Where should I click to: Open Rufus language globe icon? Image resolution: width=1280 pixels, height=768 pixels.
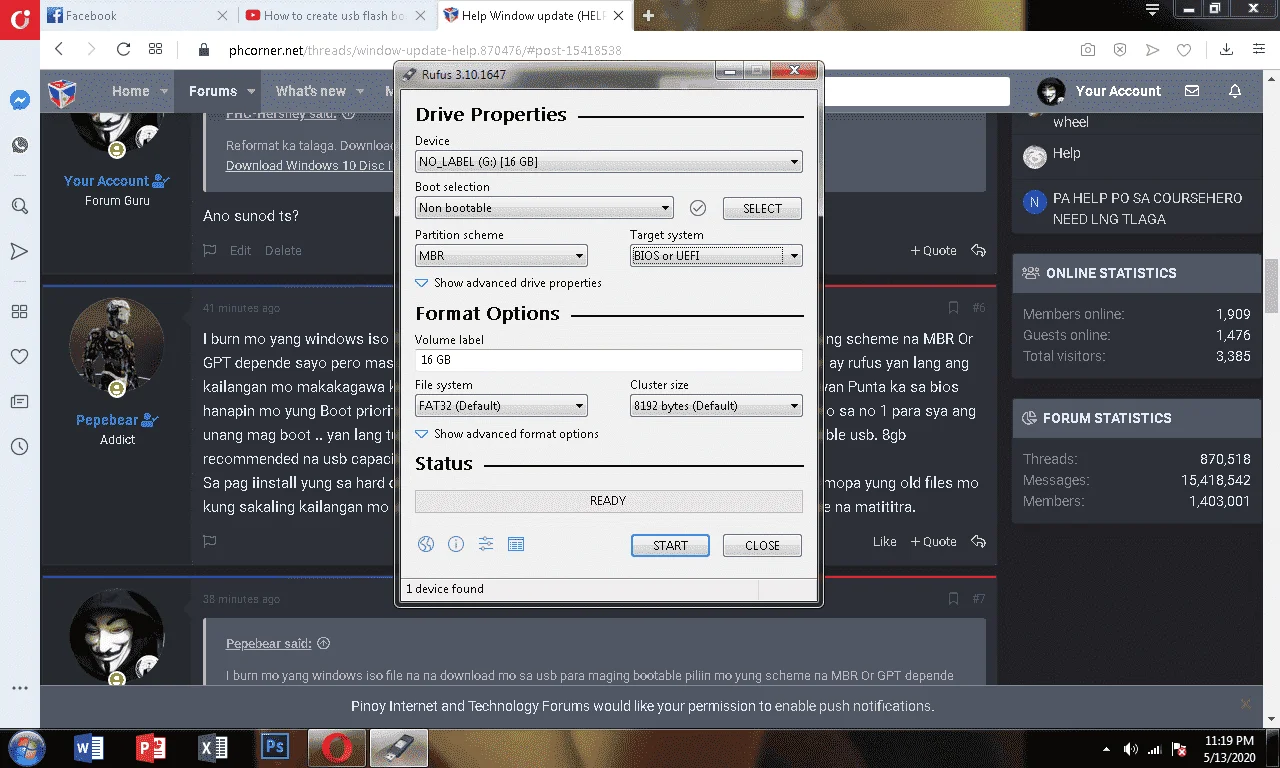click(426, 544)
